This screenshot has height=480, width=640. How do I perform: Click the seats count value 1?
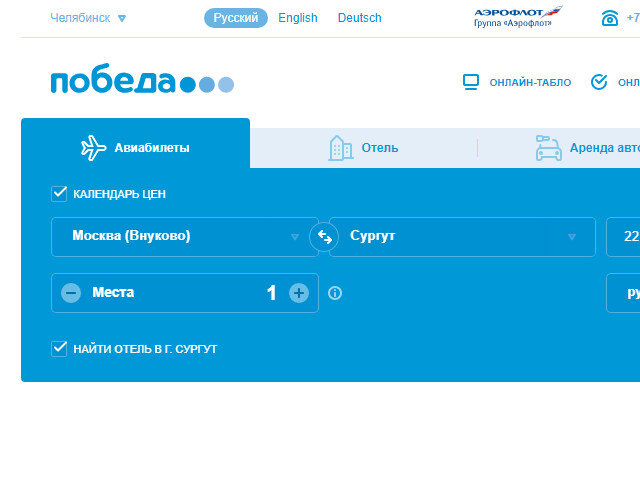coord(271,293)
